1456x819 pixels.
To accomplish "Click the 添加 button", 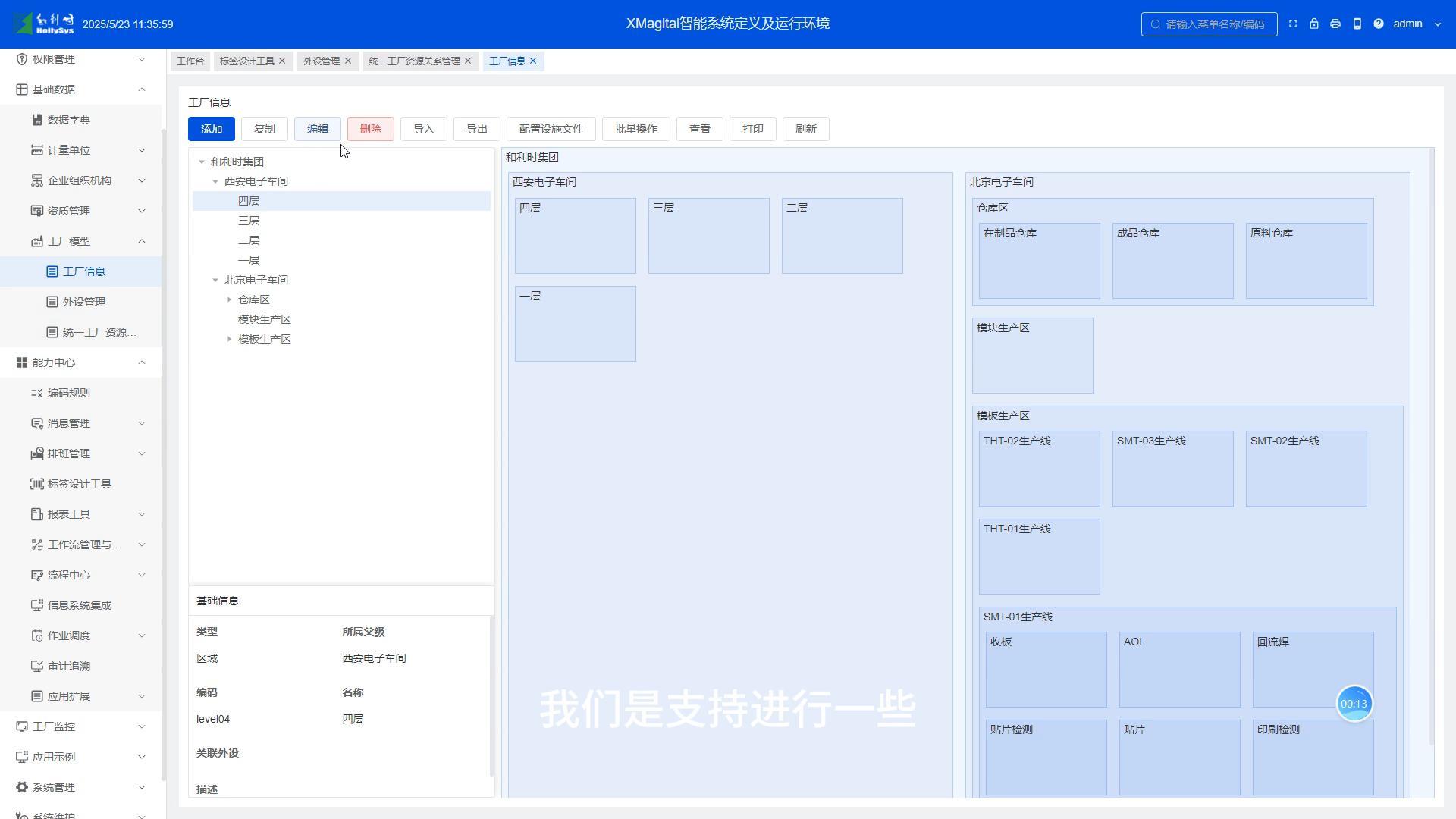I will pyautogui.click(x=212, y=129).
